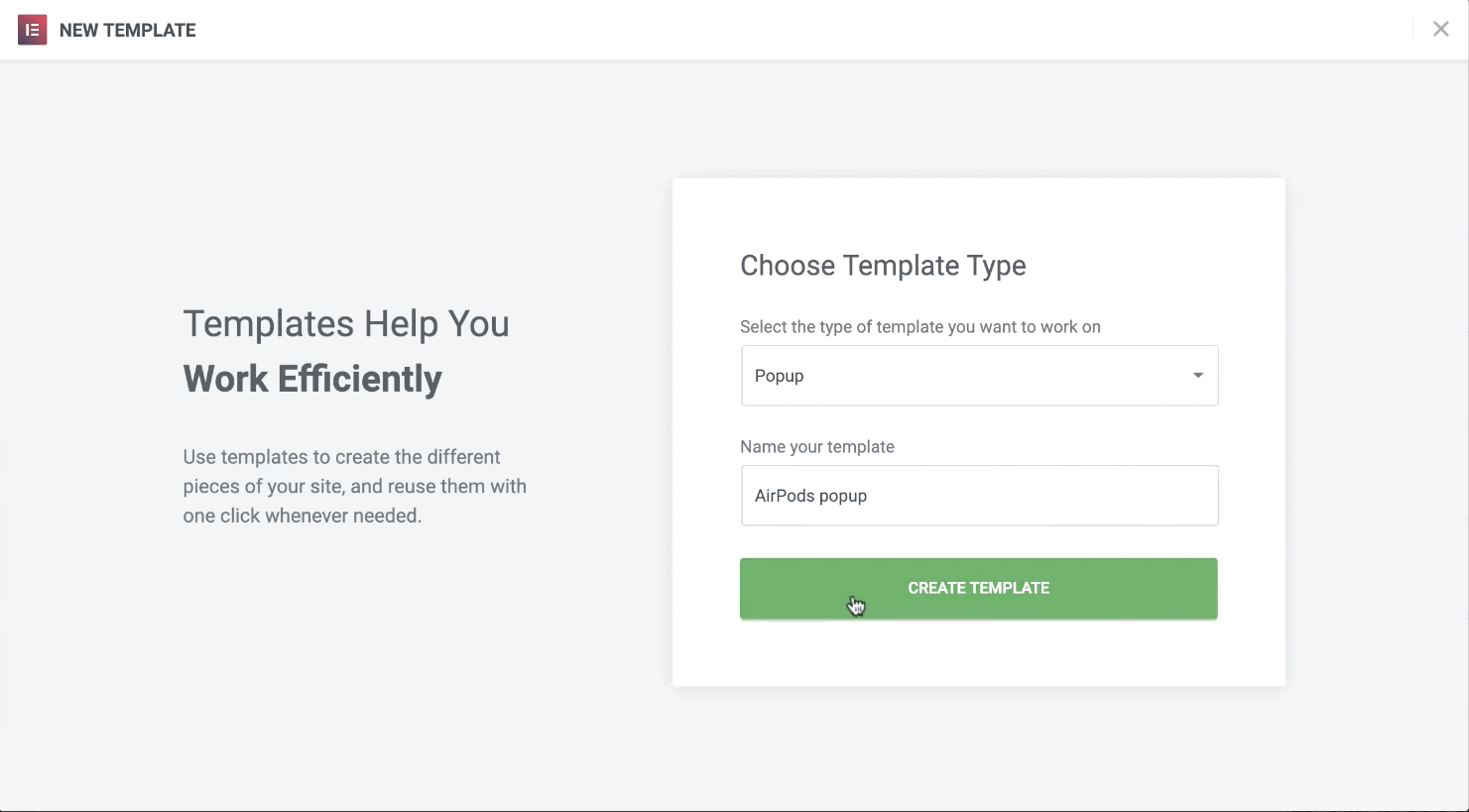Click the 'Use templates to create' description paragraph
This screenshot has height=812, width=1469.
coord(341,457)
